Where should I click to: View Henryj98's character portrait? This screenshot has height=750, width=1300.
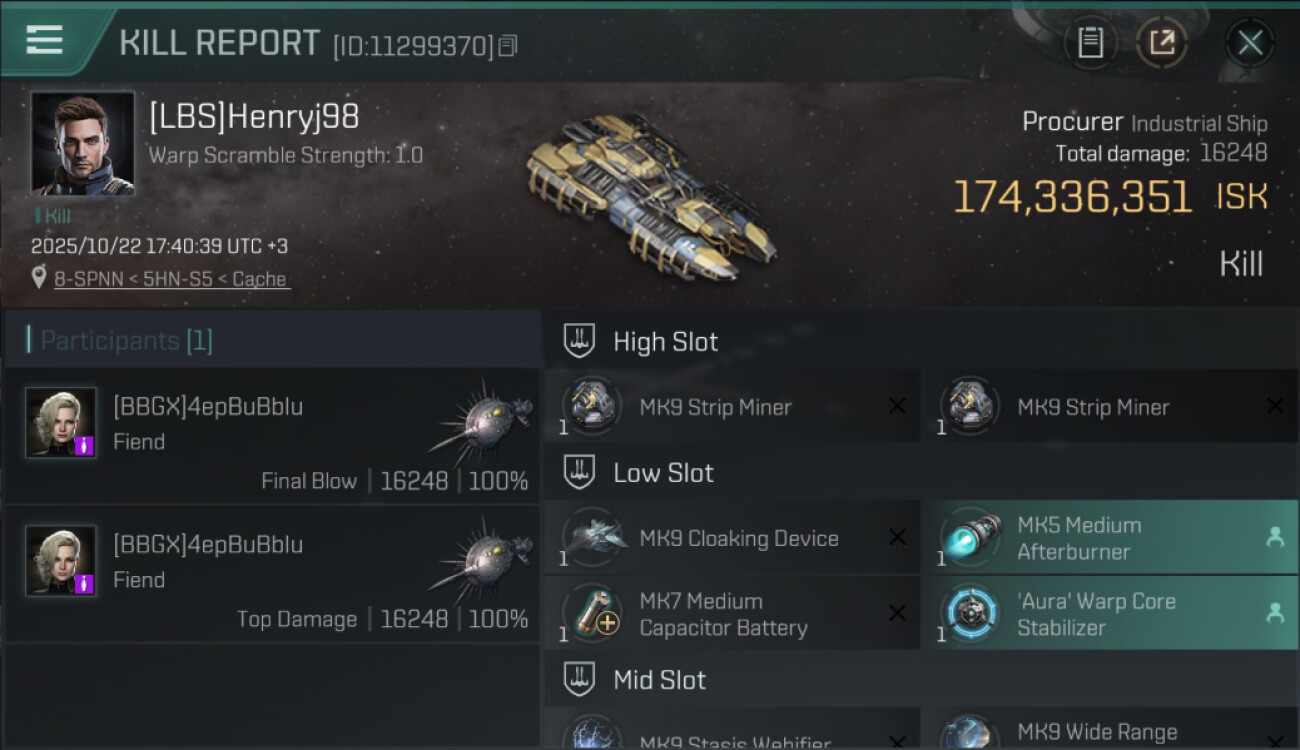[82, 143]
